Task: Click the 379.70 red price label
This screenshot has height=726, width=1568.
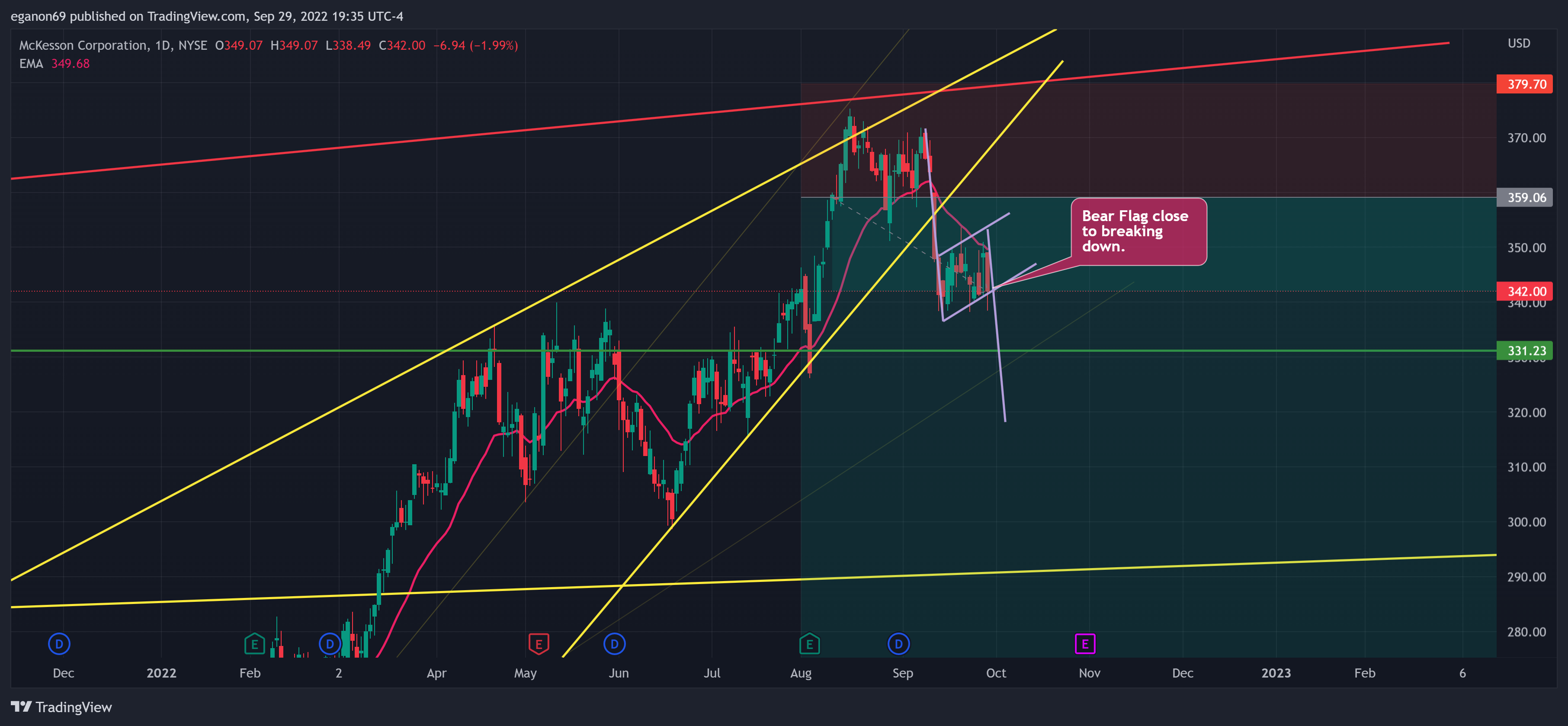Action: pos(1524,84)
